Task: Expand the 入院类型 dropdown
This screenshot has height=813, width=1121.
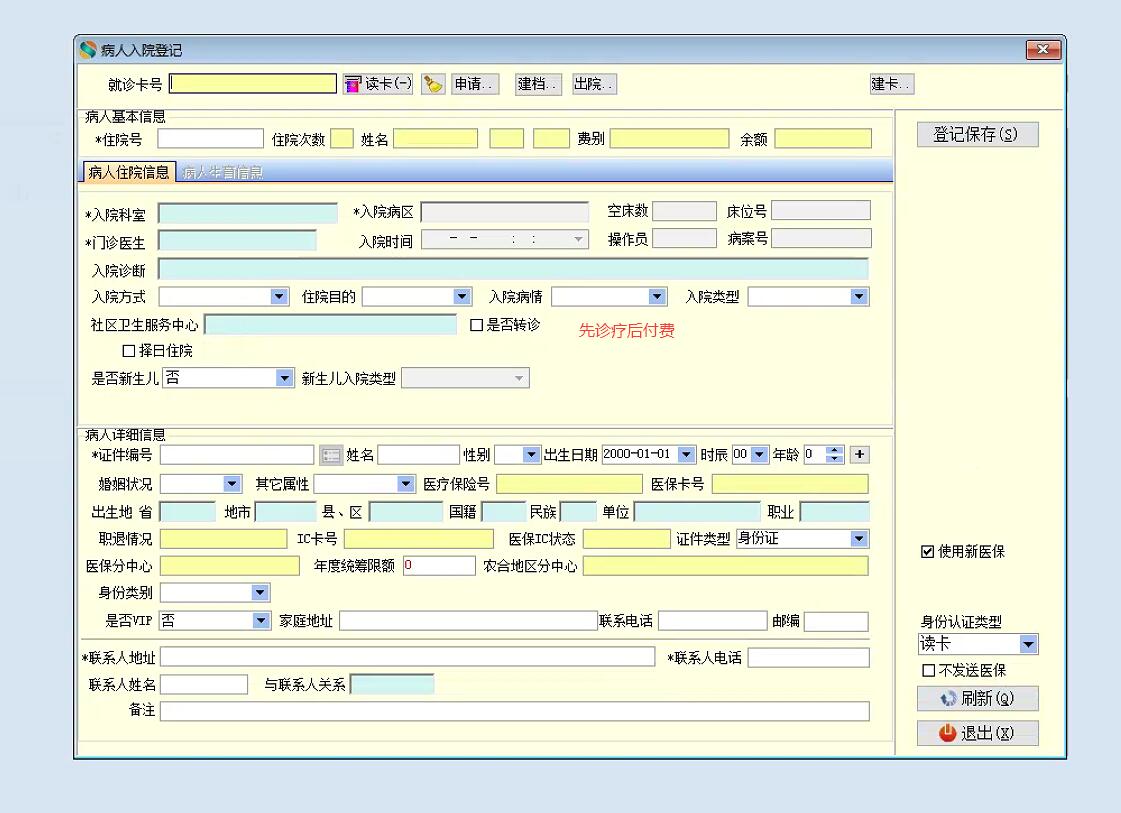Action: pos(859,297)
